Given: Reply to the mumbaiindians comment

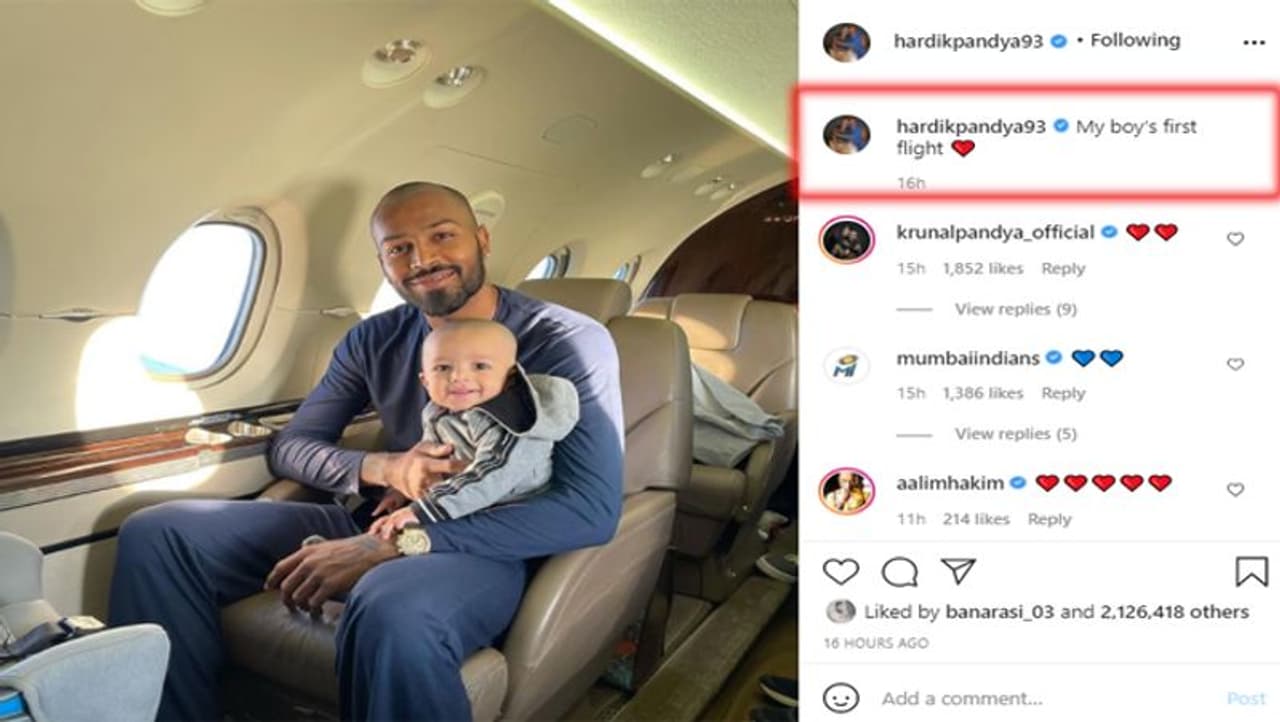Looking at the screenshot, I should click(1063, 394).
